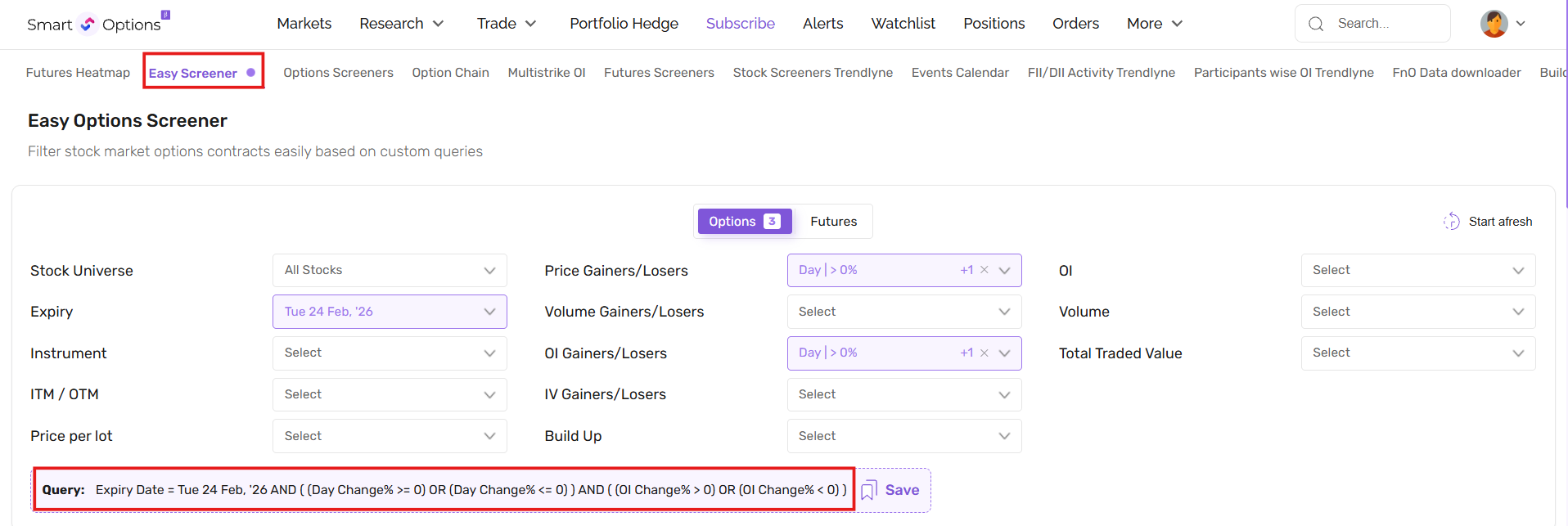Open the Stock Universe dropdown
The width and height of the screenshot is (1568, 526).
point(390,270)
